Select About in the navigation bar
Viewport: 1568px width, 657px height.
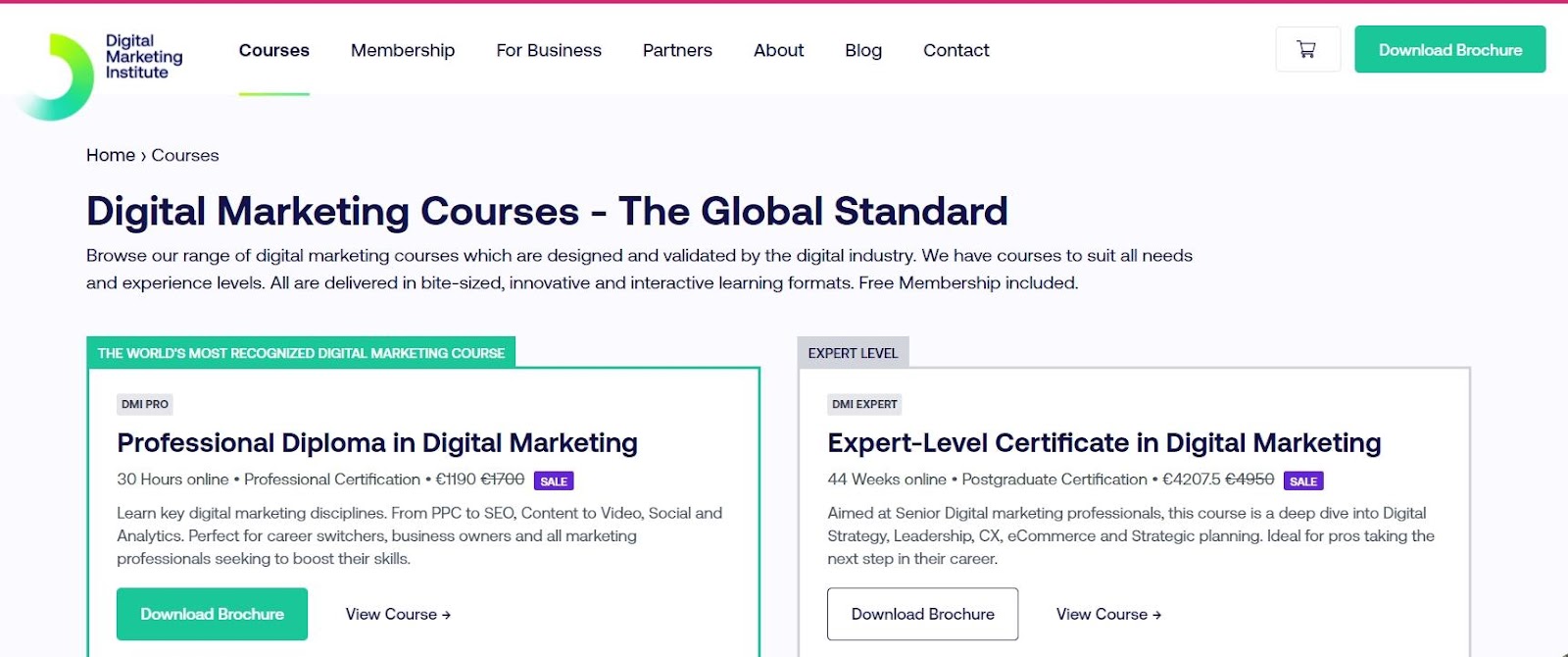778,50
